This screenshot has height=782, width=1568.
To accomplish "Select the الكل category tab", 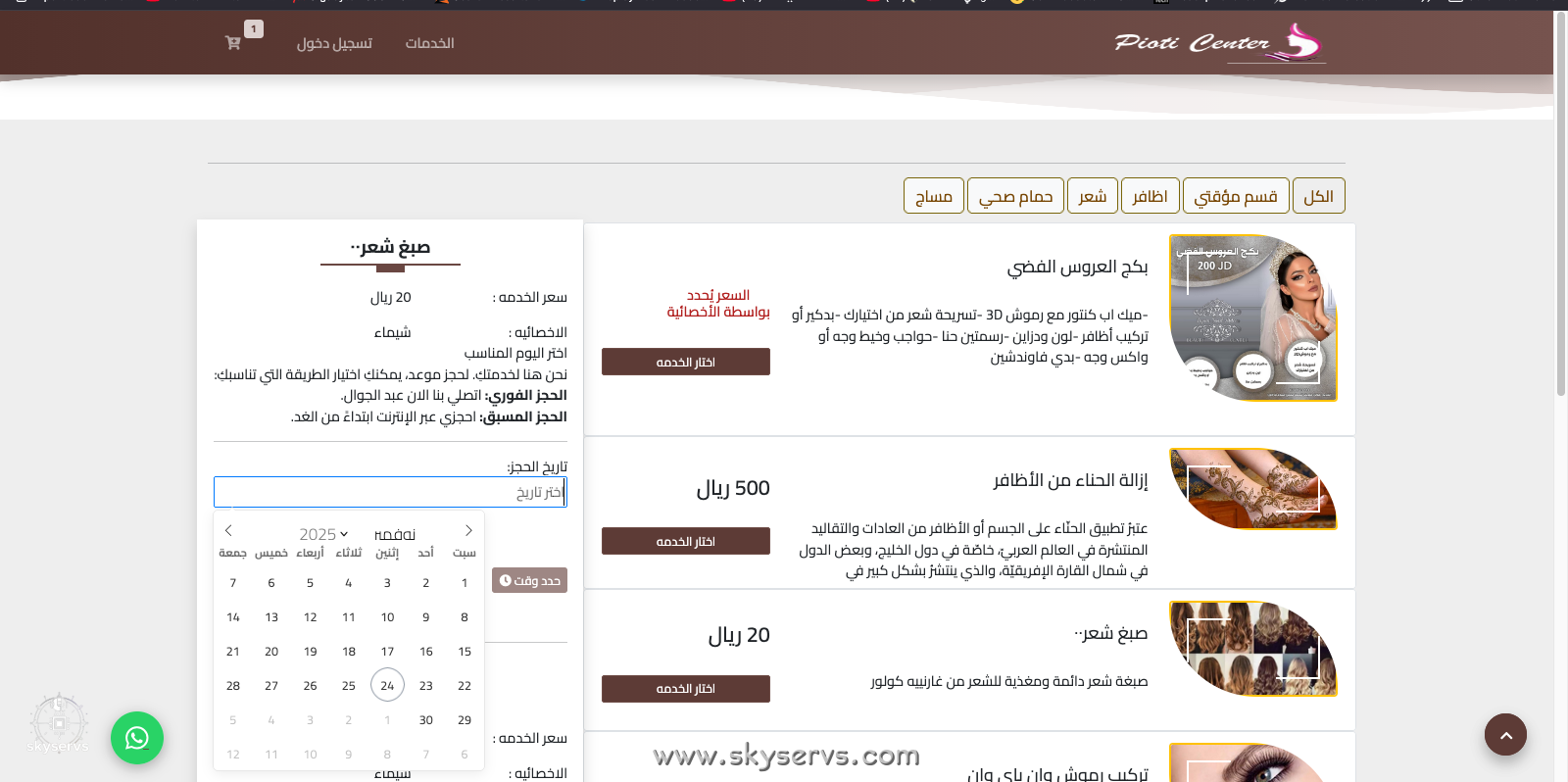I will (x=1318, y=196).
